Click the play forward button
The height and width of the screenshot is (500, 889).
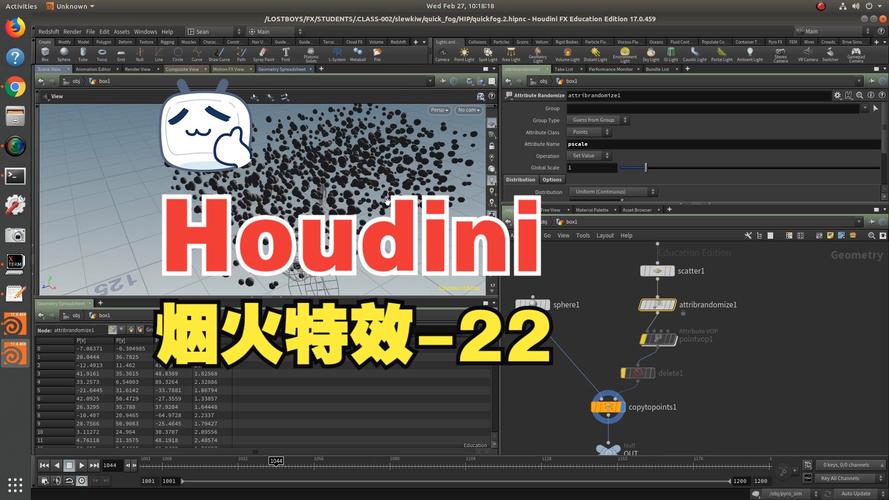coord(82,465)
